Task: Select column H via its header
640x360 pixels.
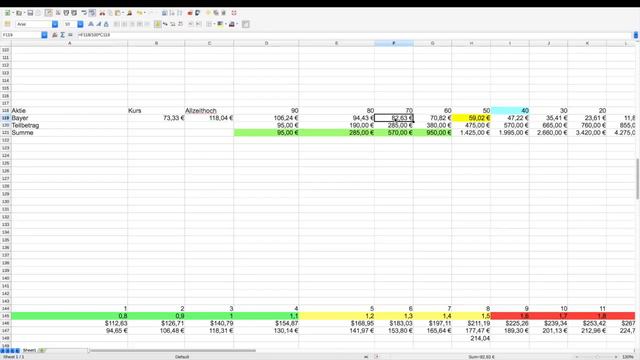Action: (471, 43)
